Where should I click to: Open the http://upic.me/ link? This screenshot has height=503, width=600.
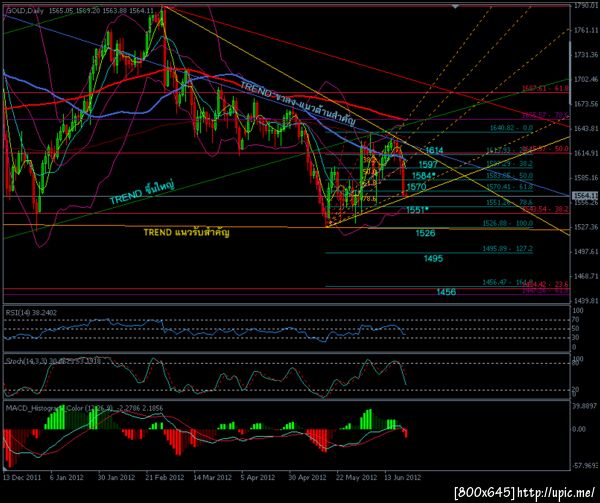click(x=557, y=492)
